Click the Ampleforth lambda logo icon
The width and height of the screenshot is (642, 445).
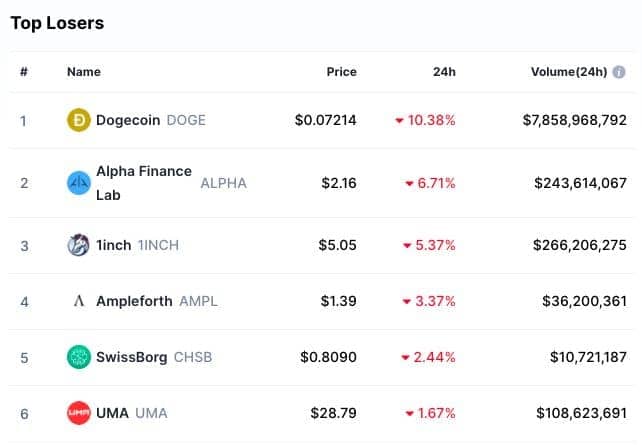tap(79, 301)
